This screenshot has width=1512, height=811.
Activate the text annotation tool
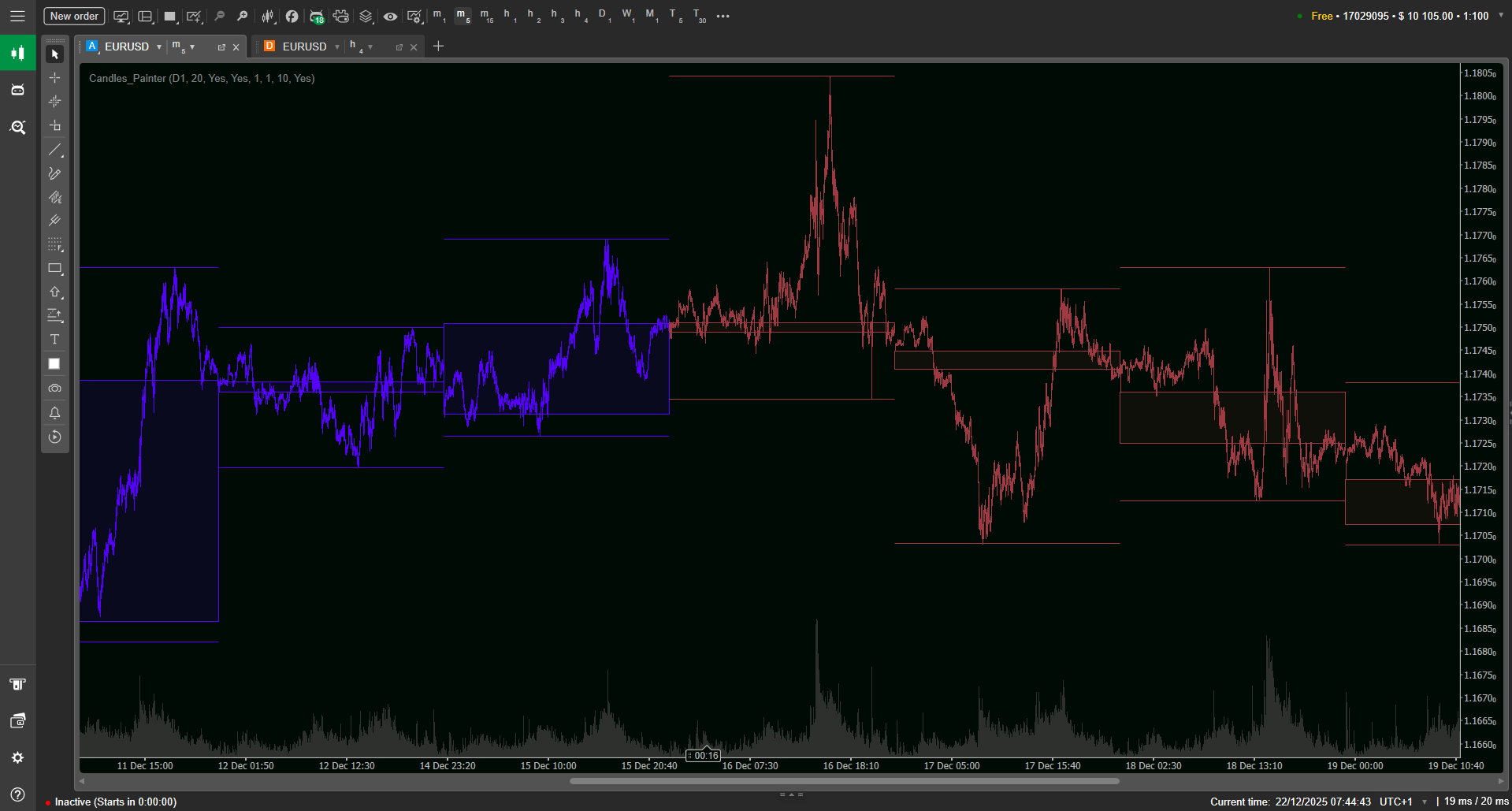[x=54, y=340]
